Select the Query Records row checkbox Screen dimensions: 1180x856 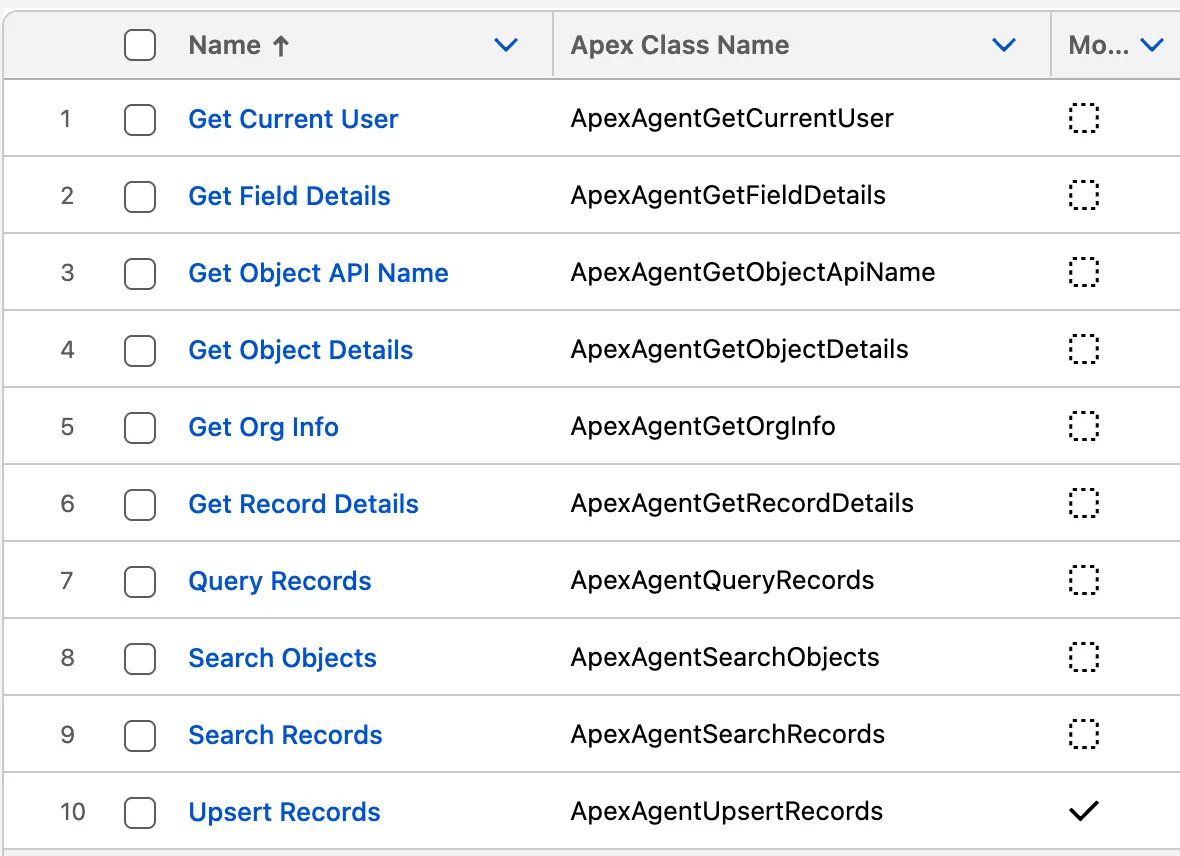[140, 581]
